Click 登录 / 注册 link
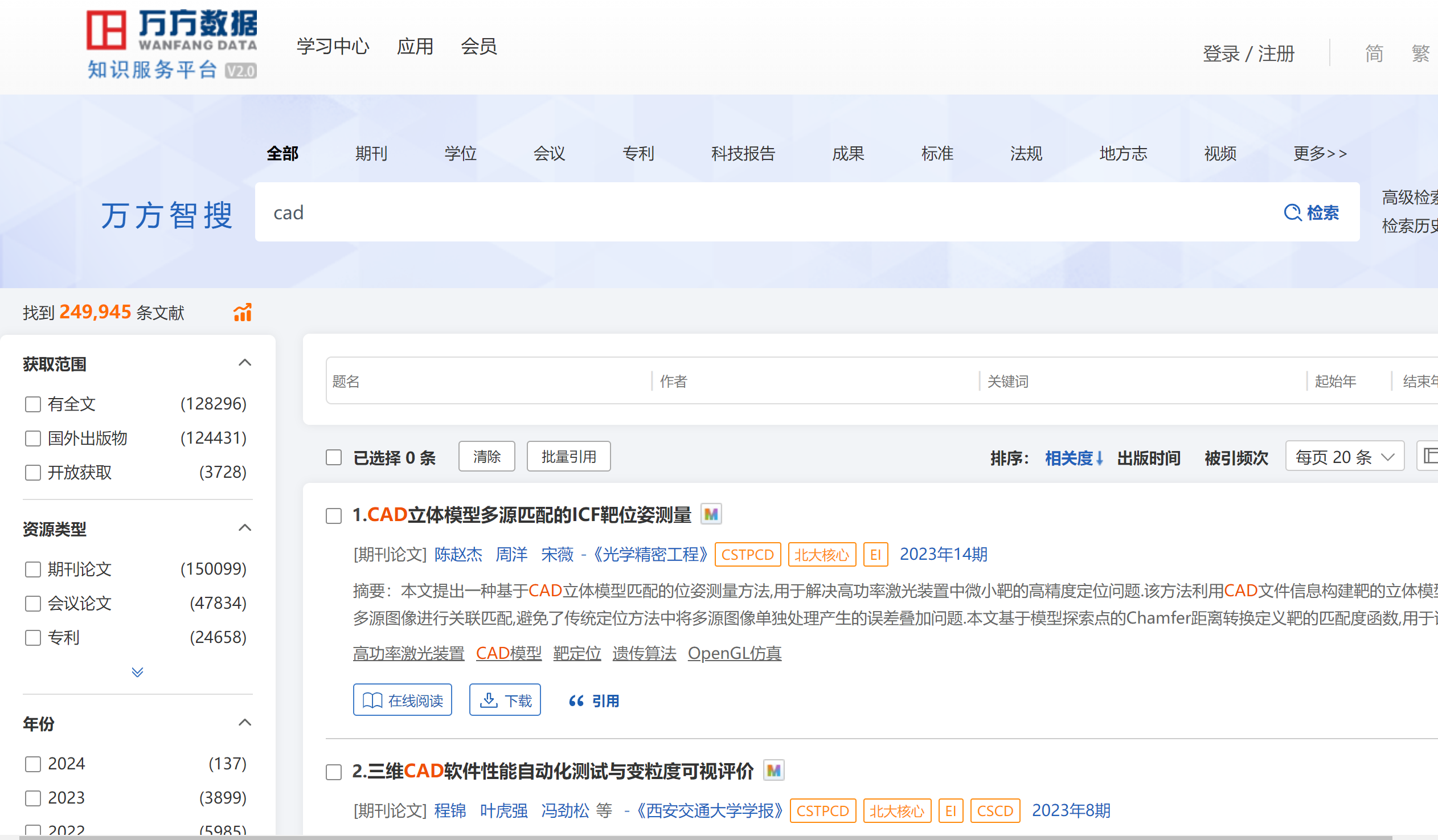The image size is (1438, 840). (x=1248, y=53)
